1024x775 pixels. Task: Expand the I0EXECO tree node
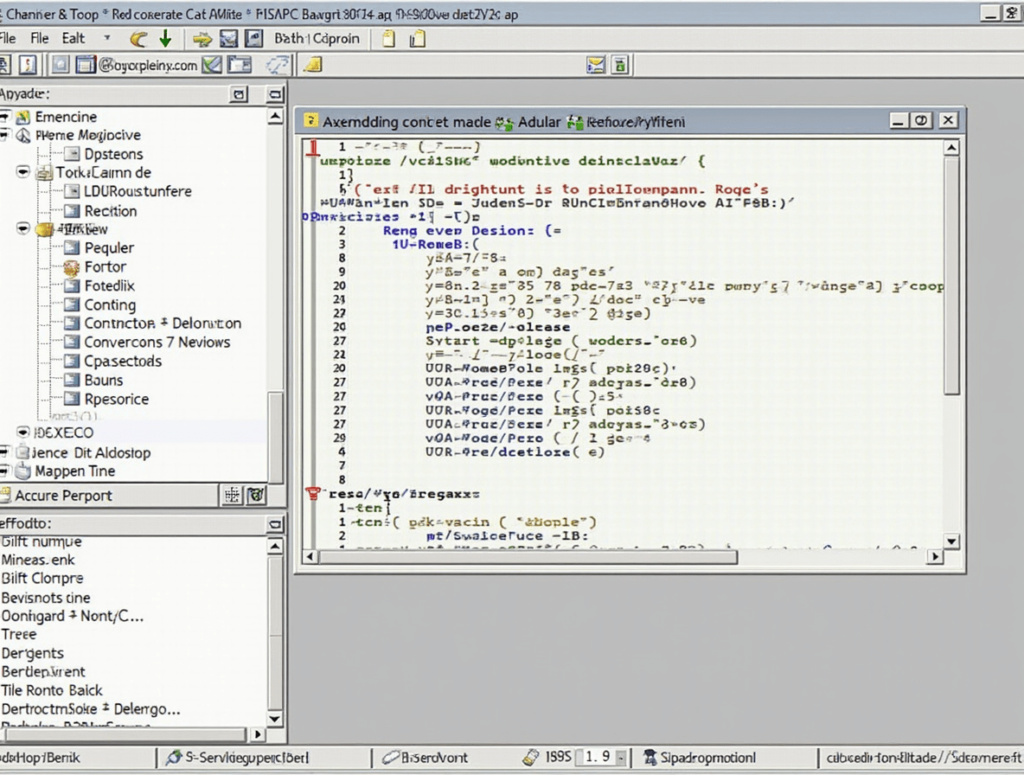[x=23, y=432]
